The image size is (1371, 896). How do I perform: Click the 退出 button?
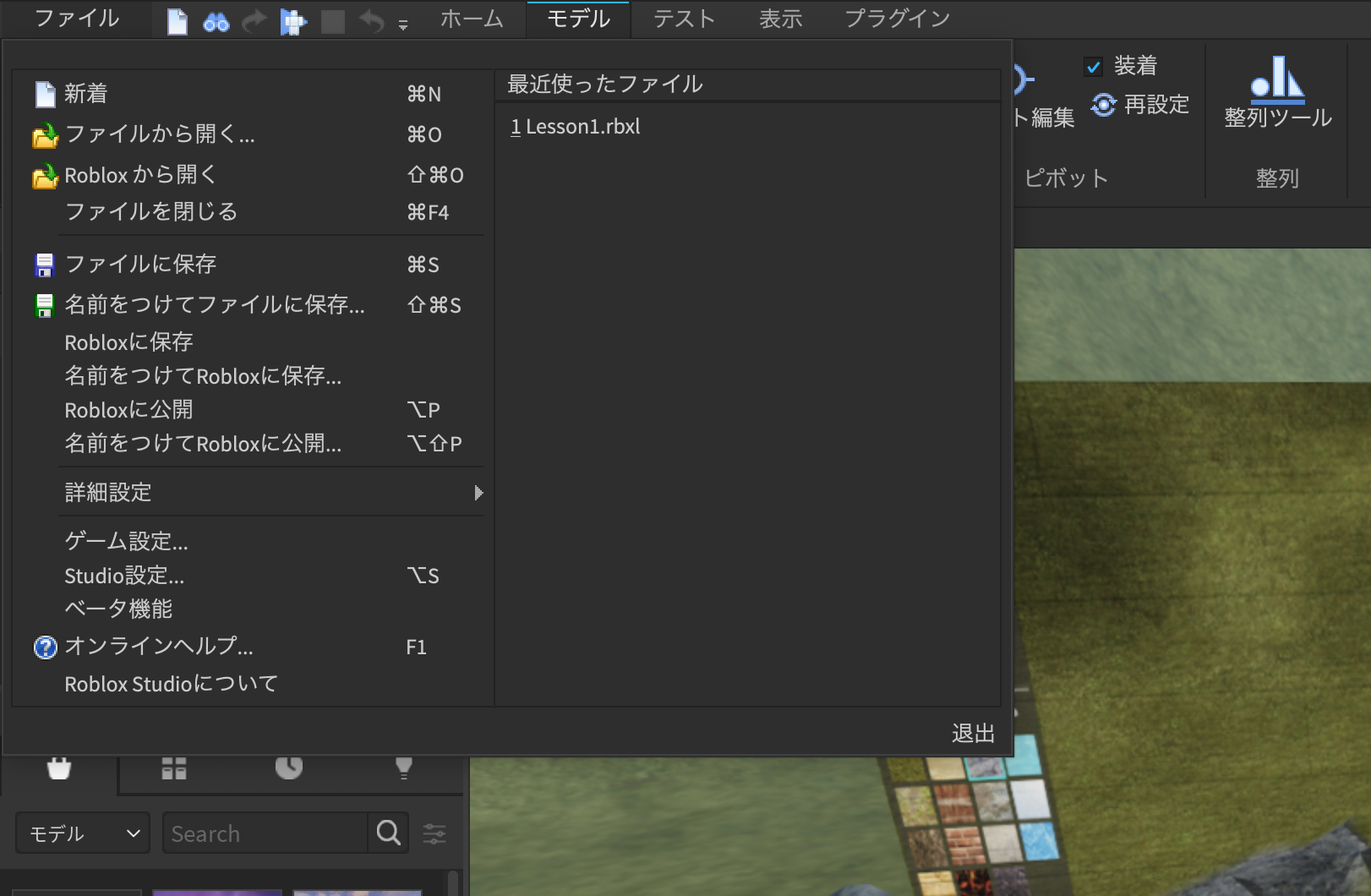[973, 734]
